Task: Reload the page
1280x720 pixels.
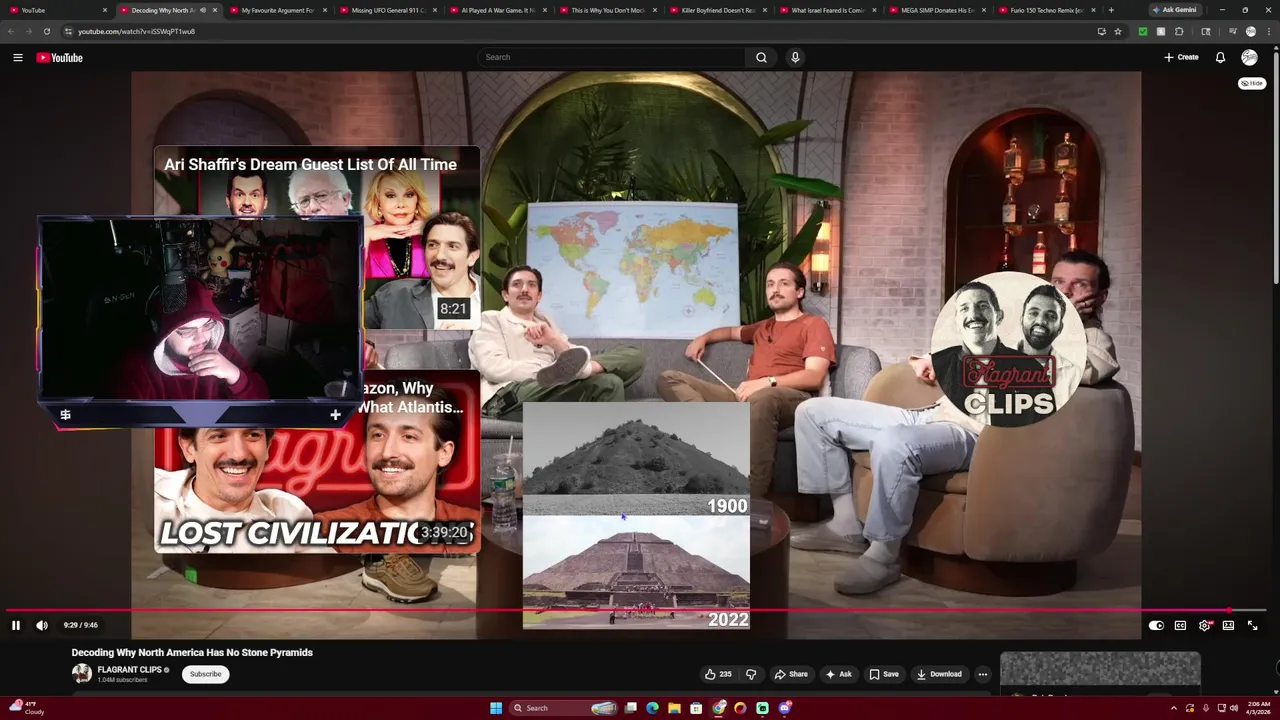Action: [x=46, y=31]
